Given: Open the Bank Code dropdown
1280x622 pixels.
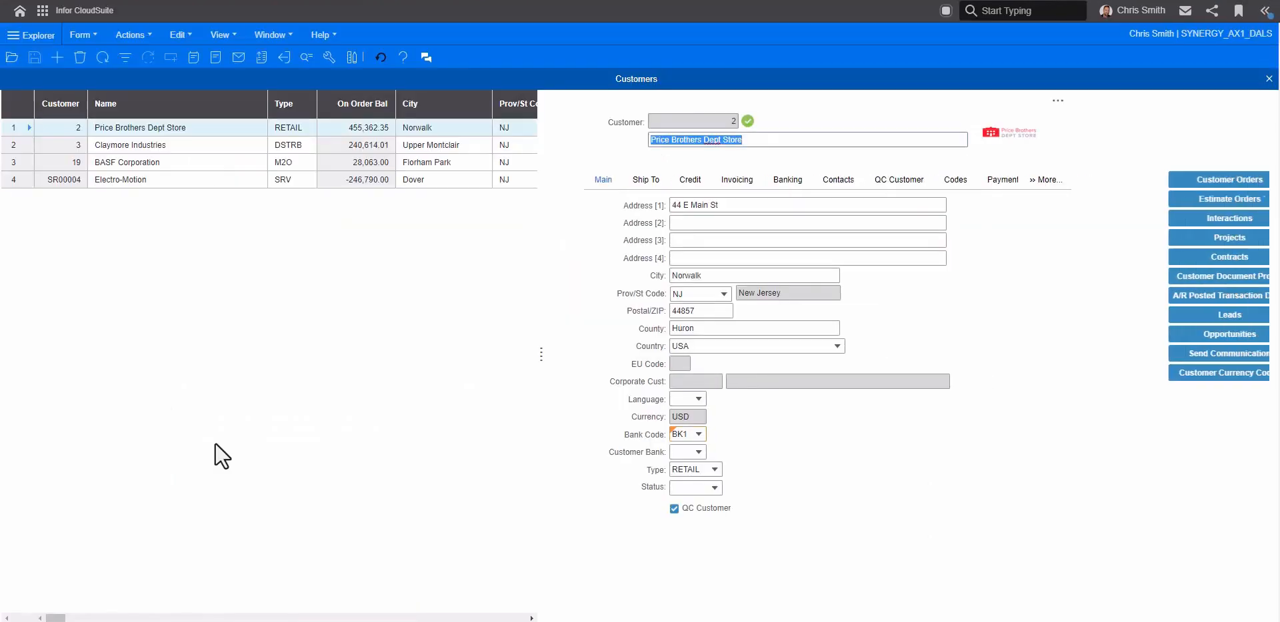Looking at the screenshot, I should click(x=698, y=434).
